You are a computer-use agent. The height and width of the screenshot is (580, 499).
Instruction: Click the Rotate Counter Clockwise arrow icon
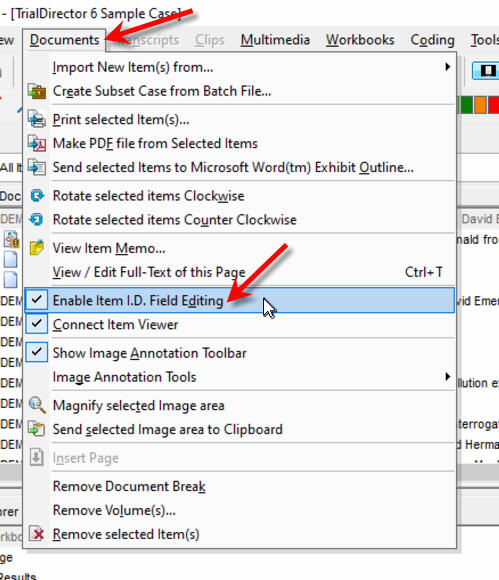click(37, 220)
